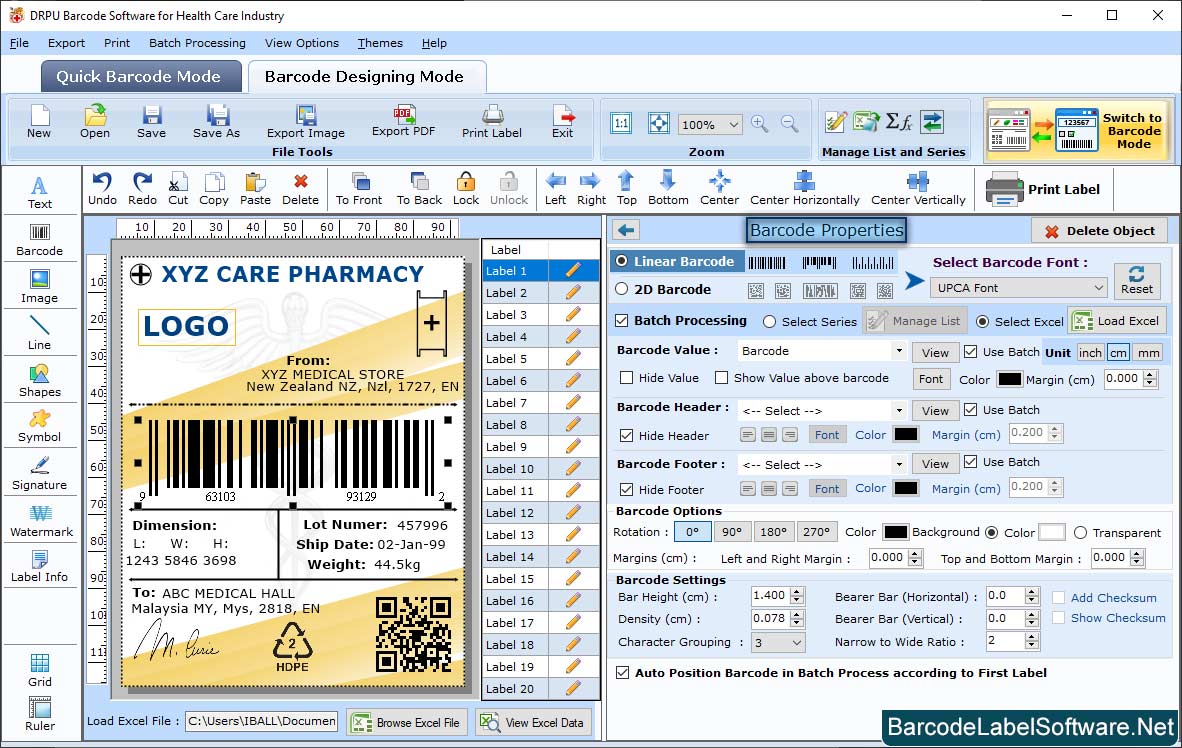Click the Load Excel button
This screenshot has height=748, width=1182.
coord(1118,321)
